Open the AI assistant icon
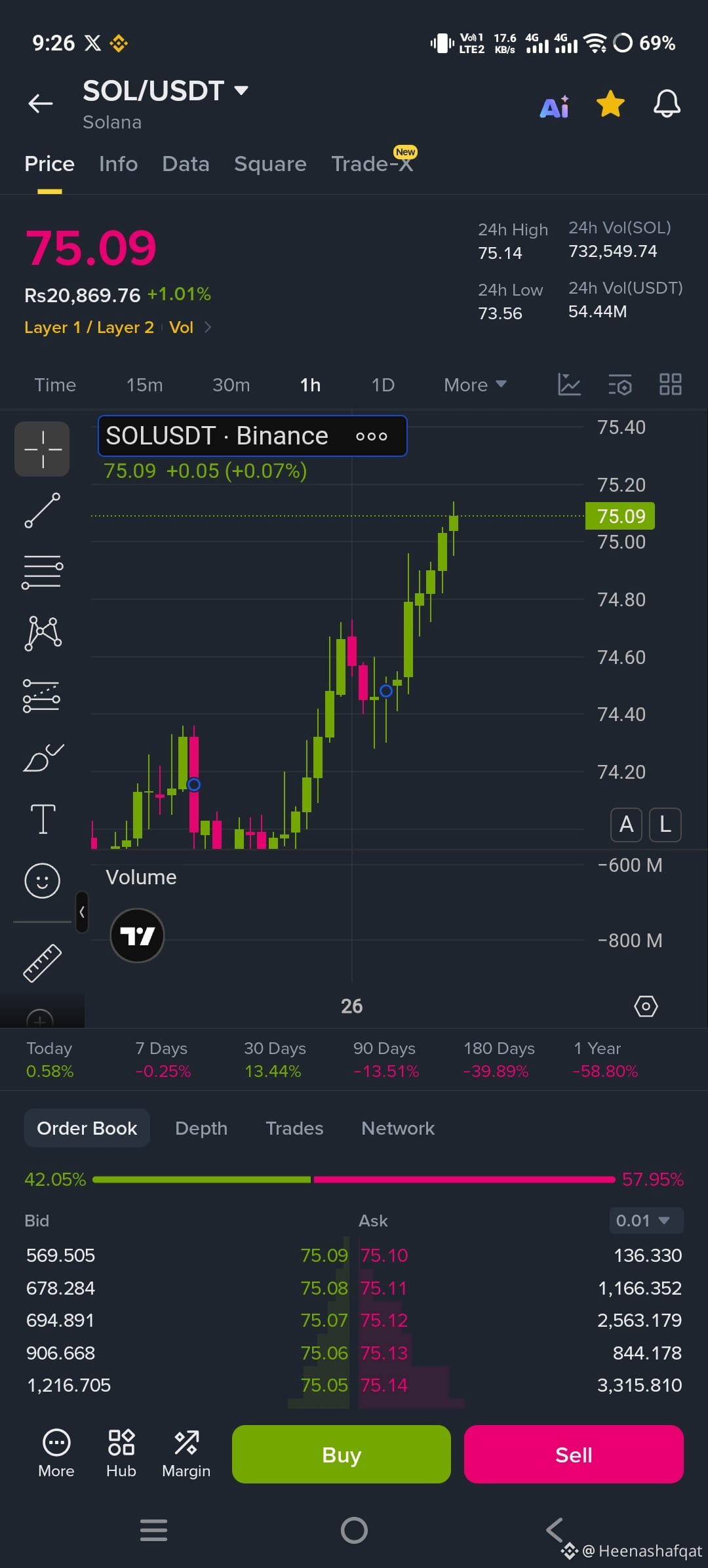This screenshot has width=708, height=1568. tap(555, 106)
